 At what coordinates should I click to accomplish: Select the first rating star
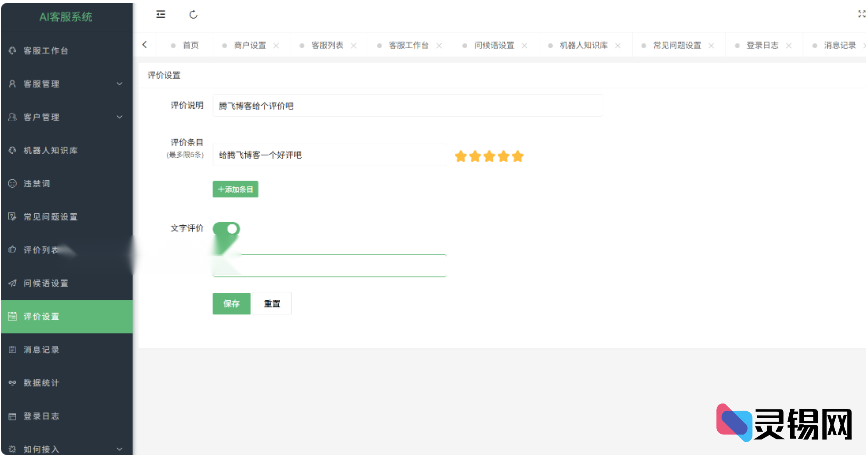point(461,156)
